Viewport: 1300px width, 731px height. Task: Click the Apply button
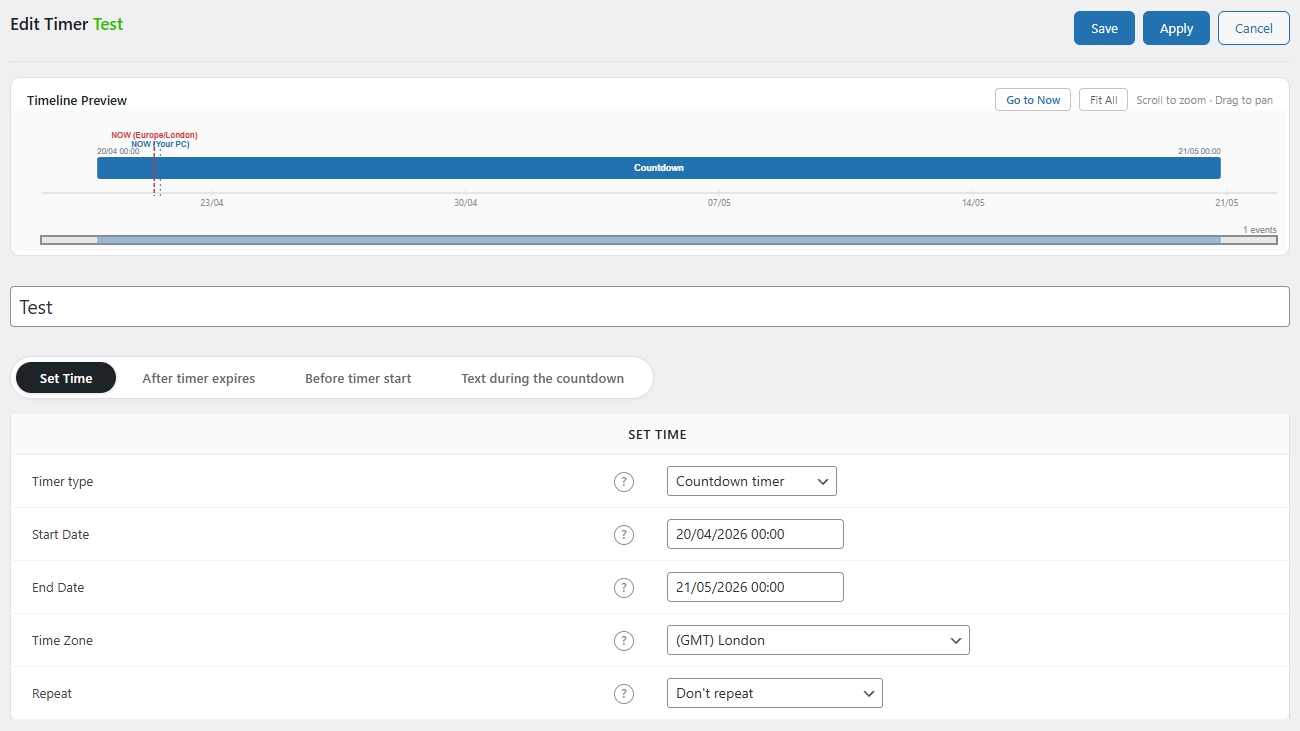1176,28
